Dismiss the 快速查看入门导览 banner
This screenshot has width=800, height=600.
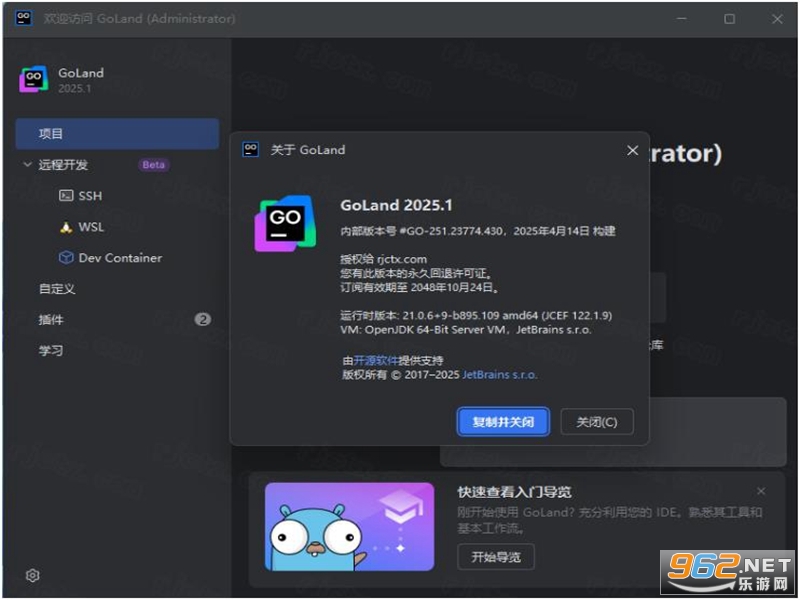761,491
